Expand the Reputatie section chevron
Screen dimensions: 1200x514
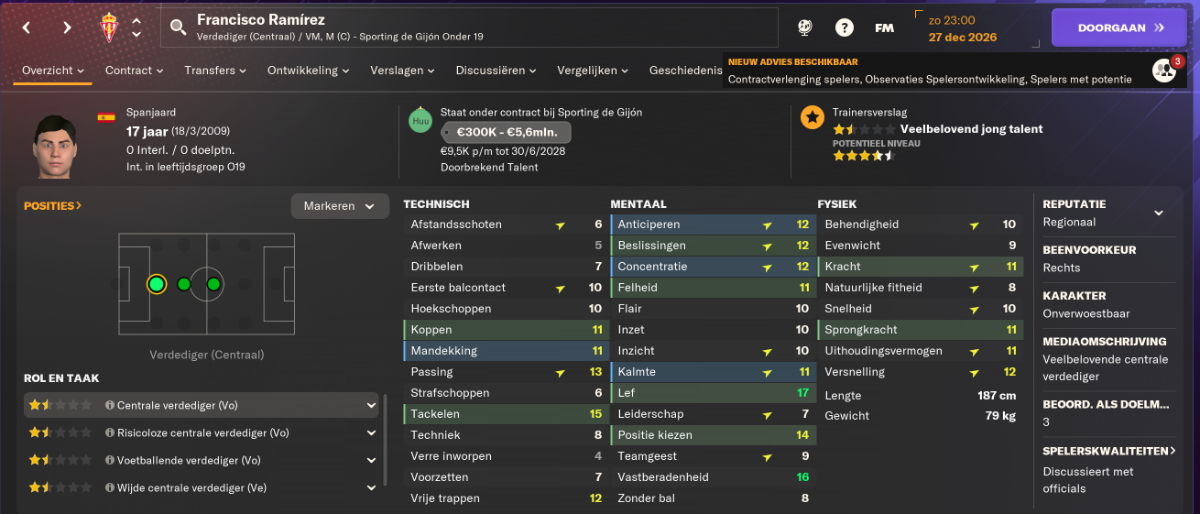pos(1158,213)
